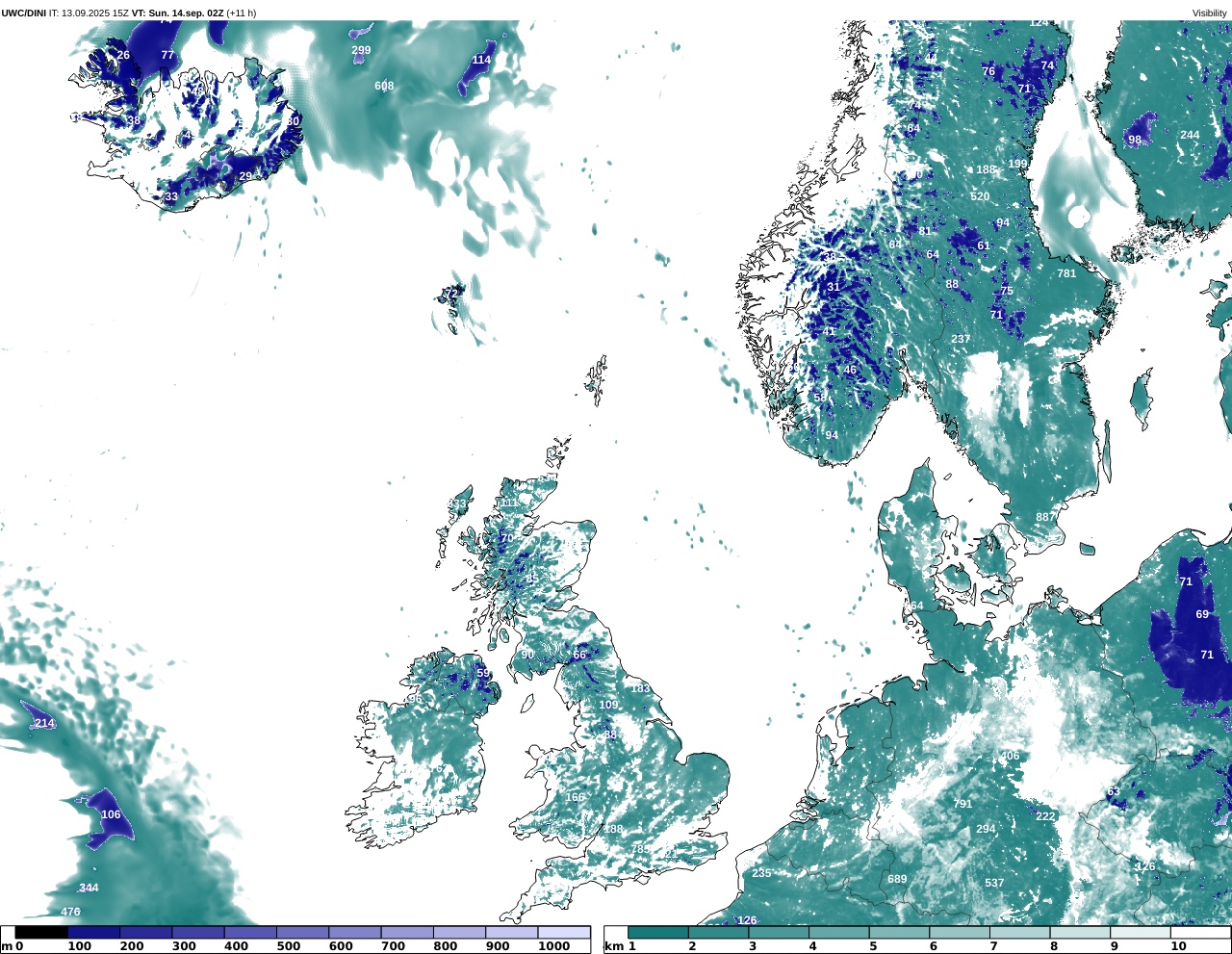Image resolution: width=1232 pixels, height=954 pixels.
Task: Click the value 33 in south Iceland
Action: click(171, 197)
